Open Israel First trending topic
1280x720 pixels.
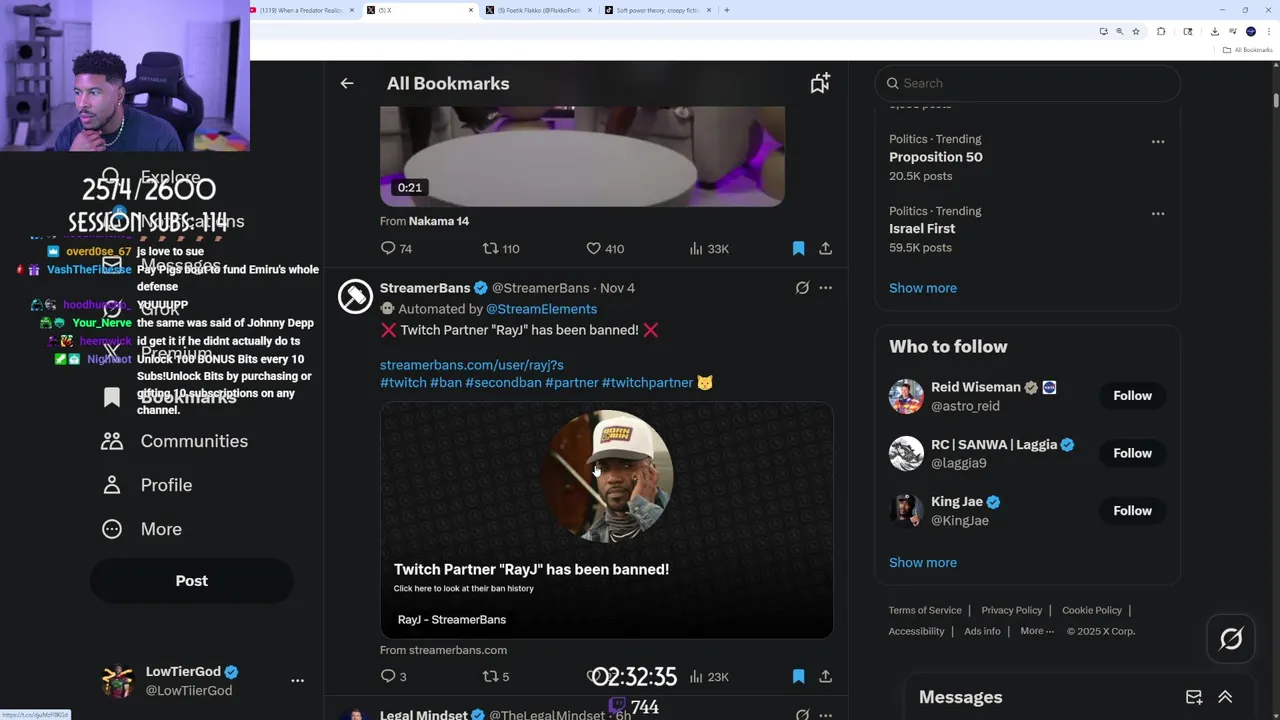tap(922, 229)
